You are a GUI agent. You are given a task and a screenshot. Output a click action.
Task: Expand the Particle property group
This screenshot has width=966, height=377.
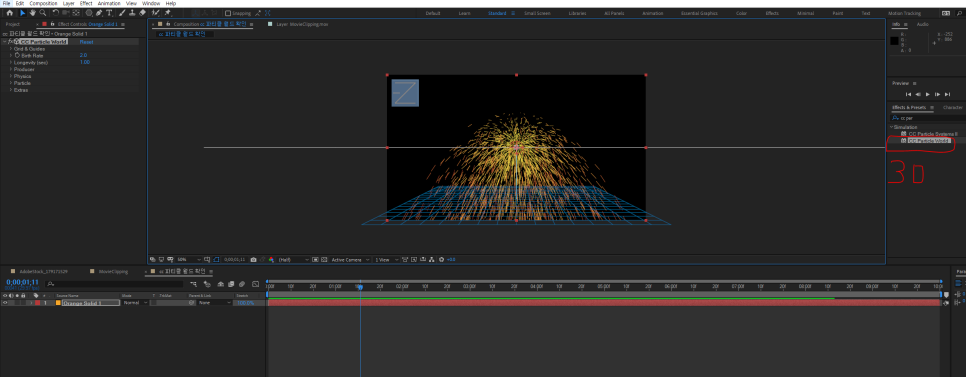click(10, 83)
